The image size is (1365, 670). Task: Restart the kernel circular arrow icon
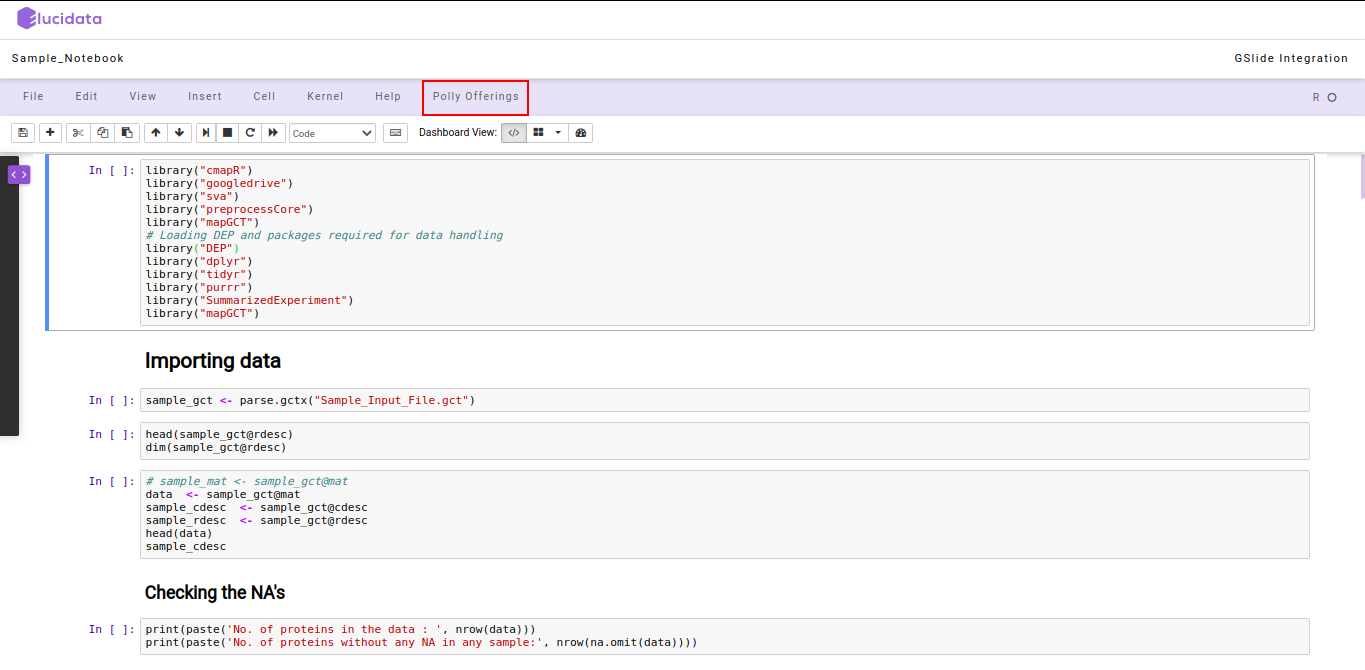[x=250, y=132]
